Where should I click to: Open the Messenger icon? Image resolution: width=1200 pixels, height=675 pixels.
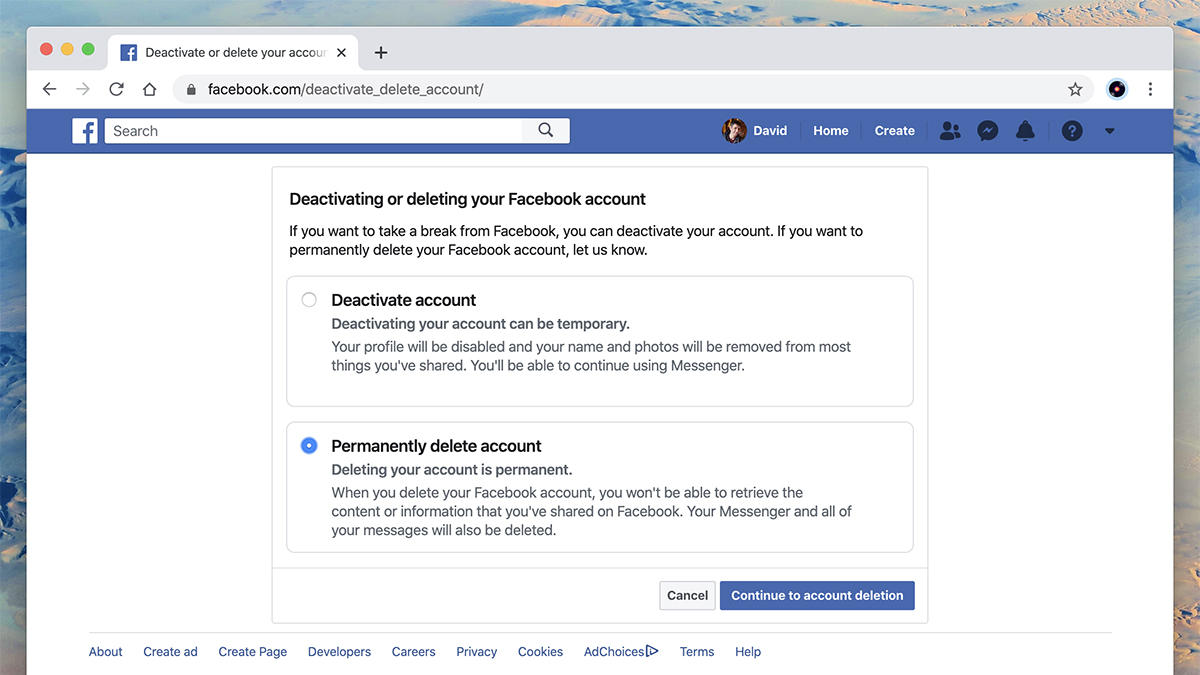coord(988,131)
